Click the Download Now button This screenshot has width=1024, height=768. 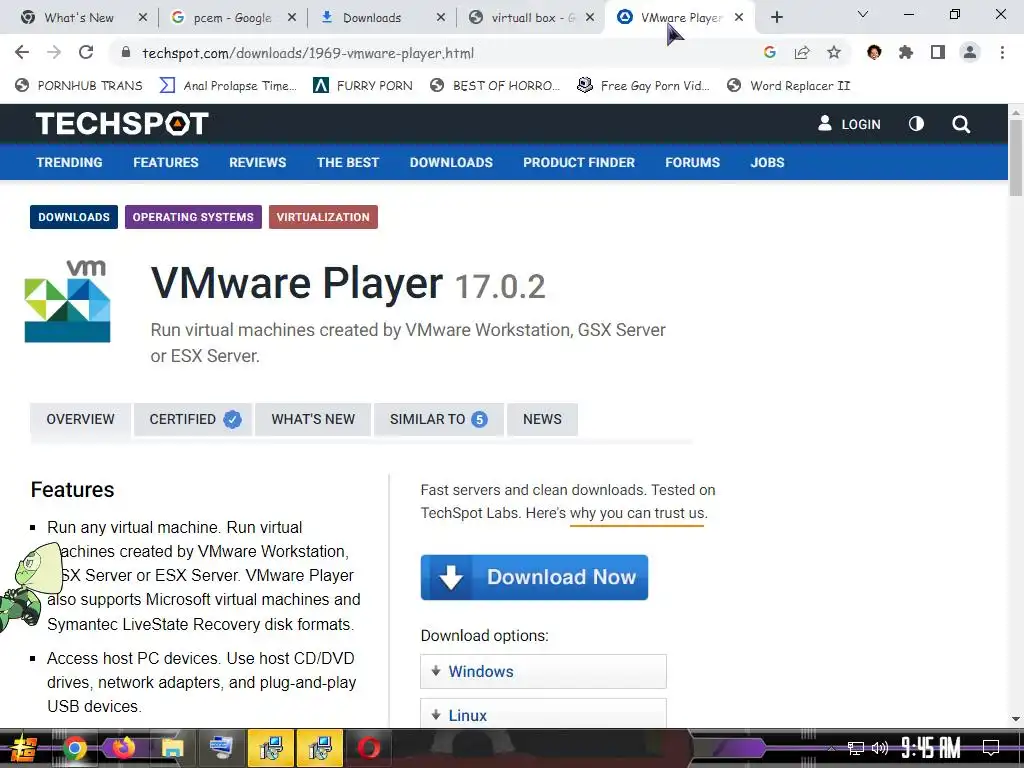pos(534,577)
